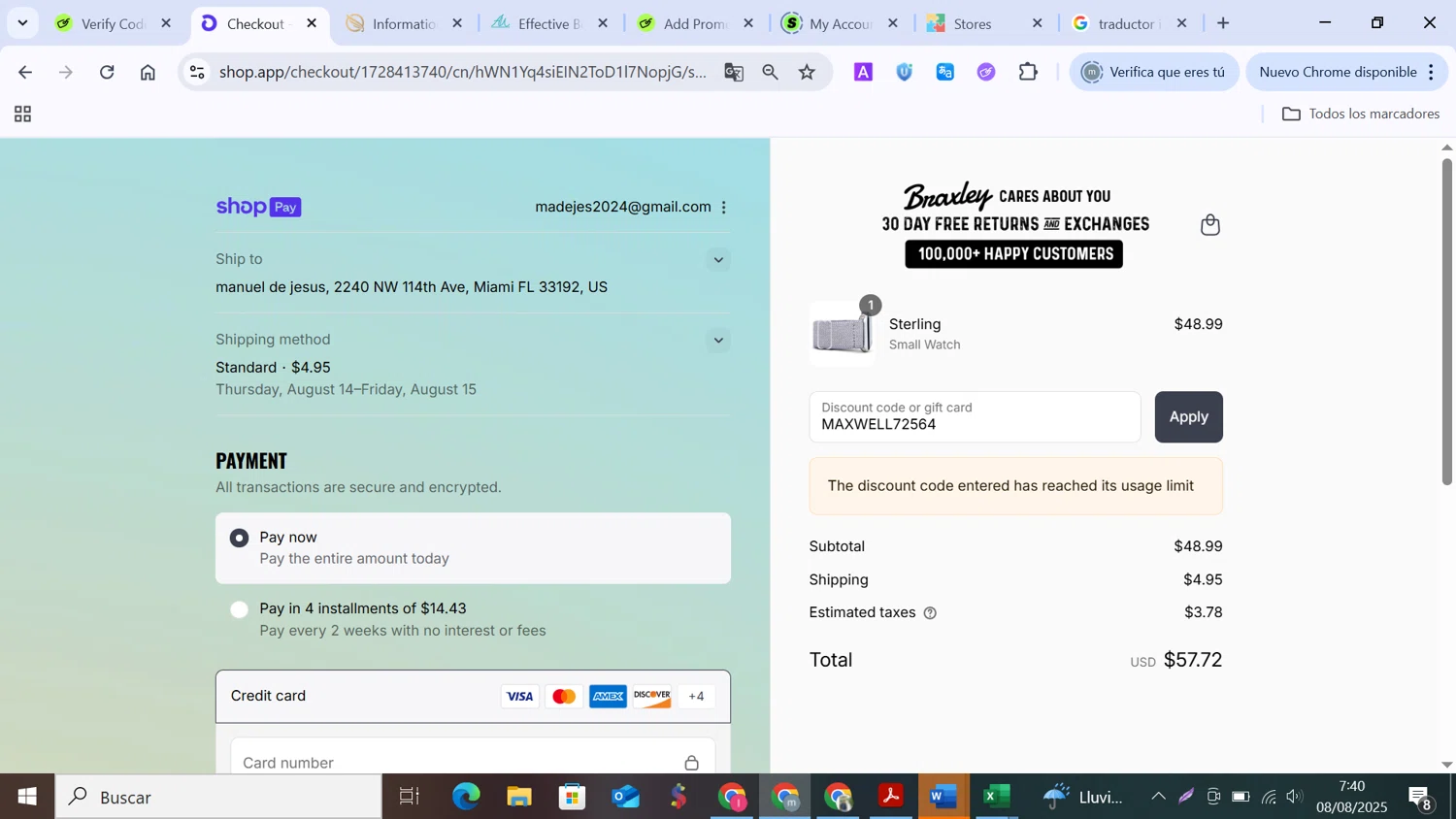Click Verifica que eres tú button
Screen dimensions: 1456x819
1154,72
